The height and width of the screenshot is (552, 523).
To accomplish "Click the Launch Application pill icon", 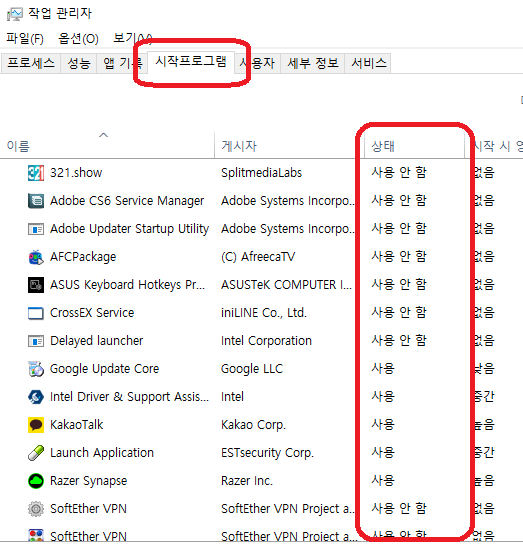I will (x=36, y=453).
